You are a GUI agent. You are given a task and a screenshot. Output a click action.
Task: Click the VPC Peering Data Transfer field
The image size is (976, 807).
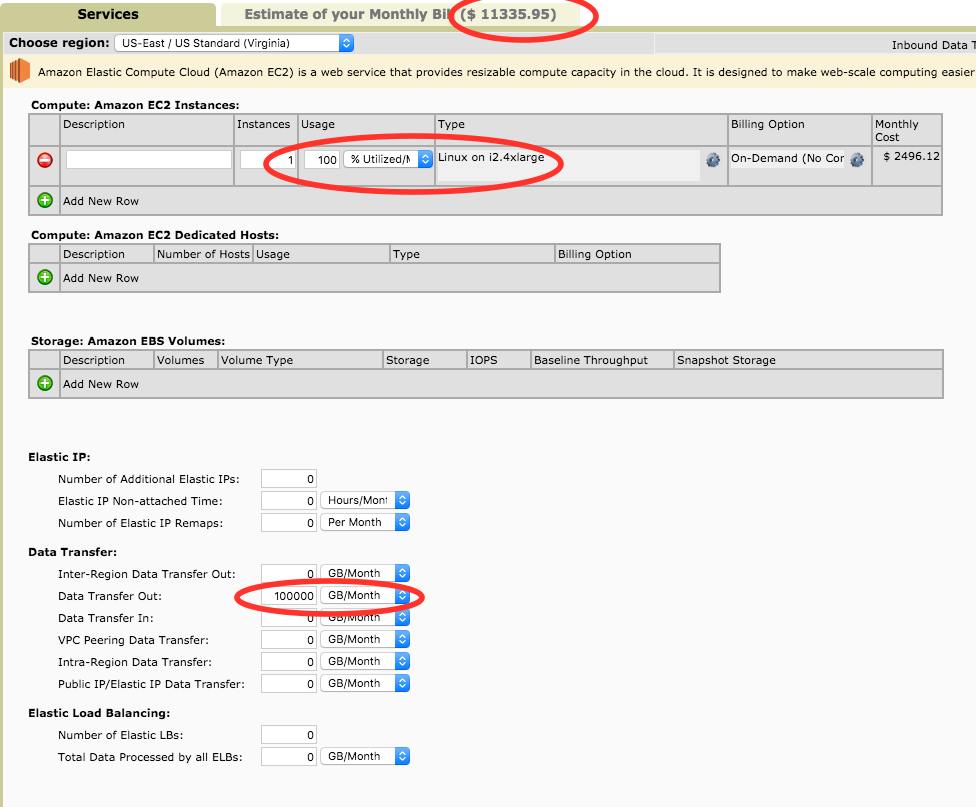pyautogui.click(x=289, y=639)
